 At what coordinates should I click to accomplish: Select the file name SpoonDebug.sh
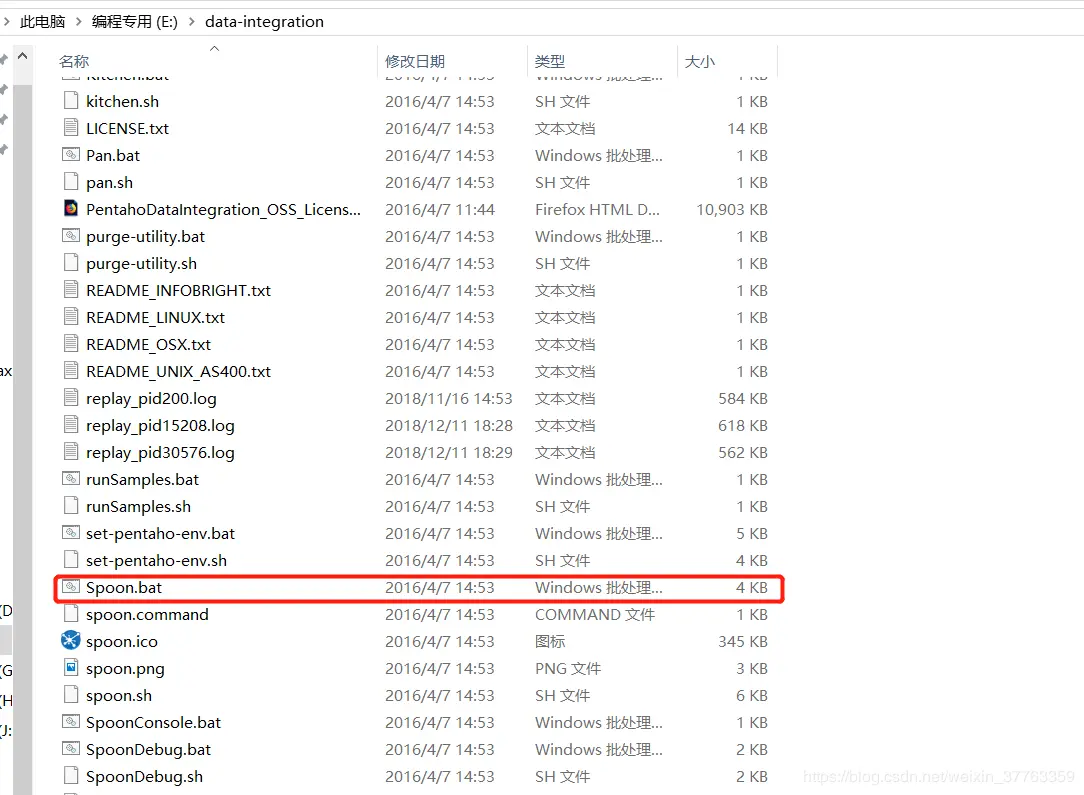pyautogui.click(x=144, y=776)
